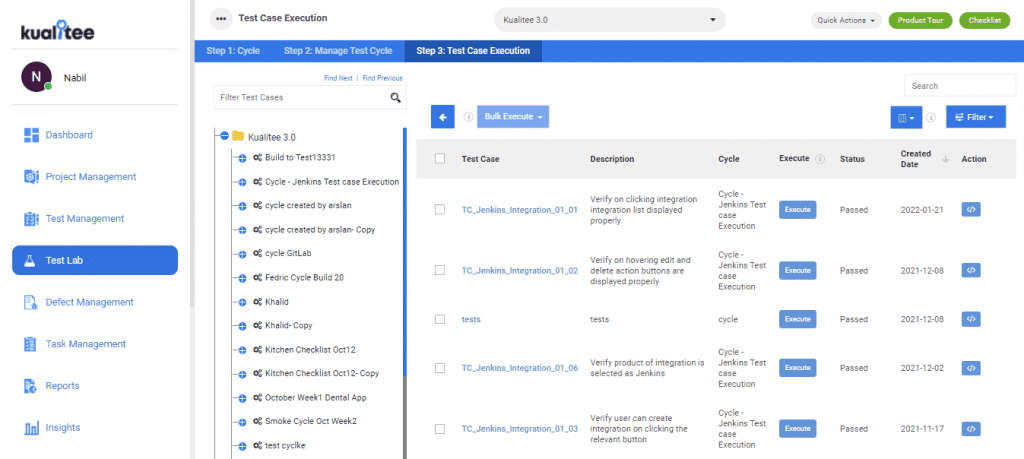Image resolution: width=1024 pixels, height=459 pixels.
Task: Click the sort arrow on Created Date column
Action: [945, 159]
